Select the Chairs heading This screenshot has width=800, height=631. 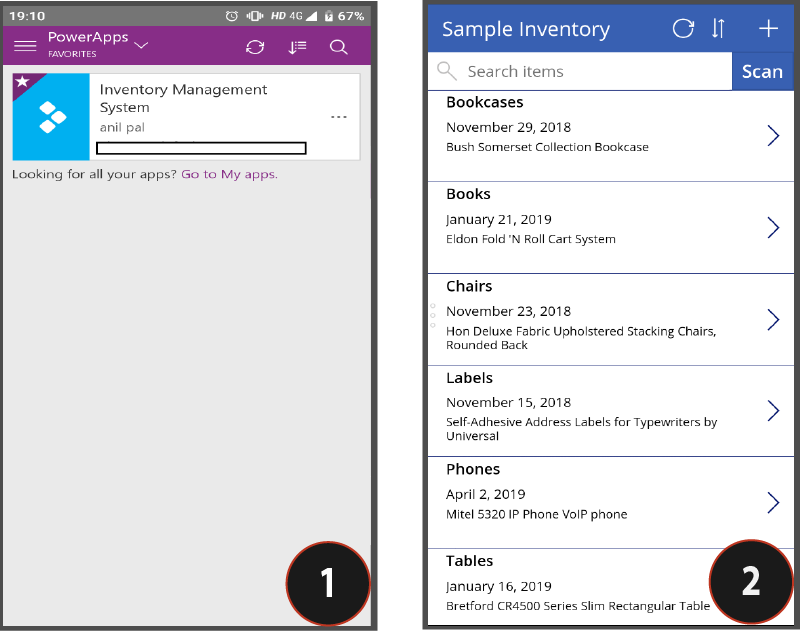point(469,286)
